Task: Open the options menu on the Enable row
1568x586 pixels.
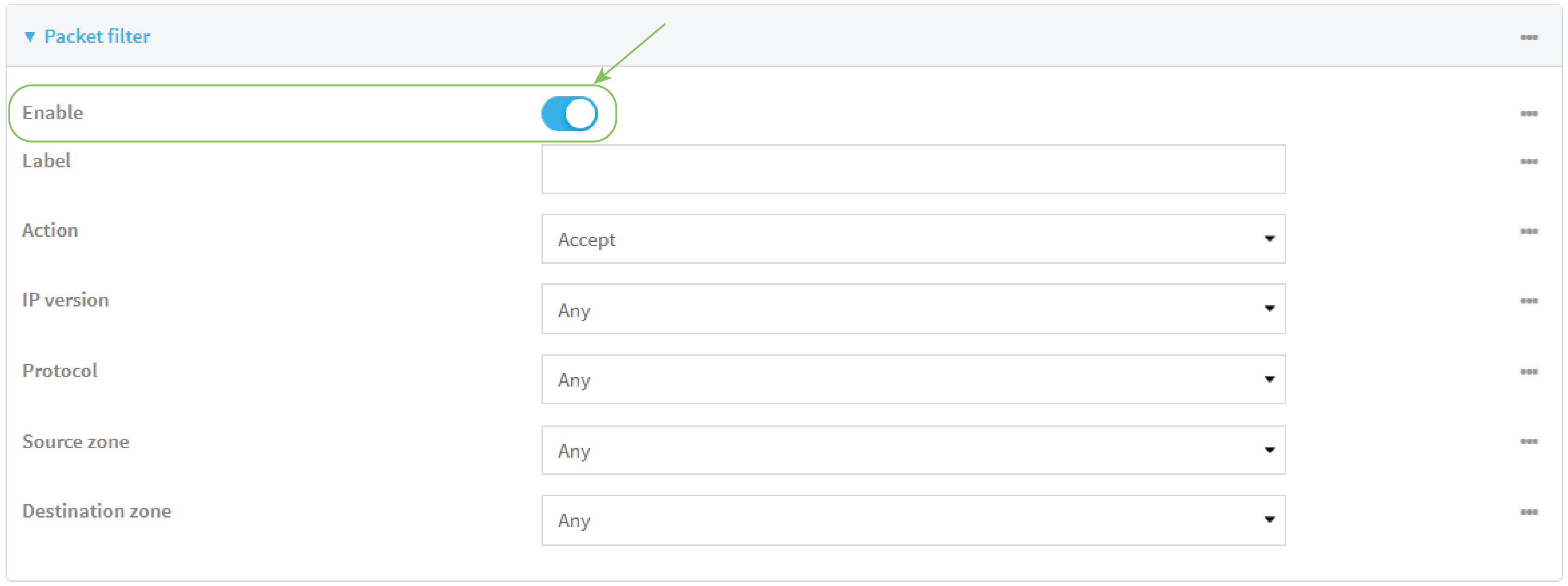Action: coord(1530,113)
